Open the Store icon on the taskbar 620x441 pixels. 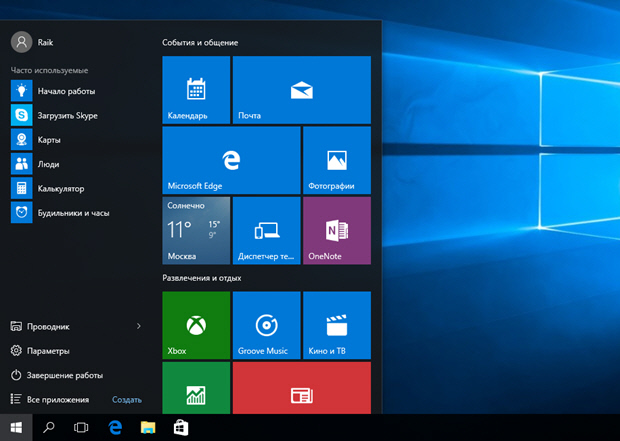click(181, 428)
